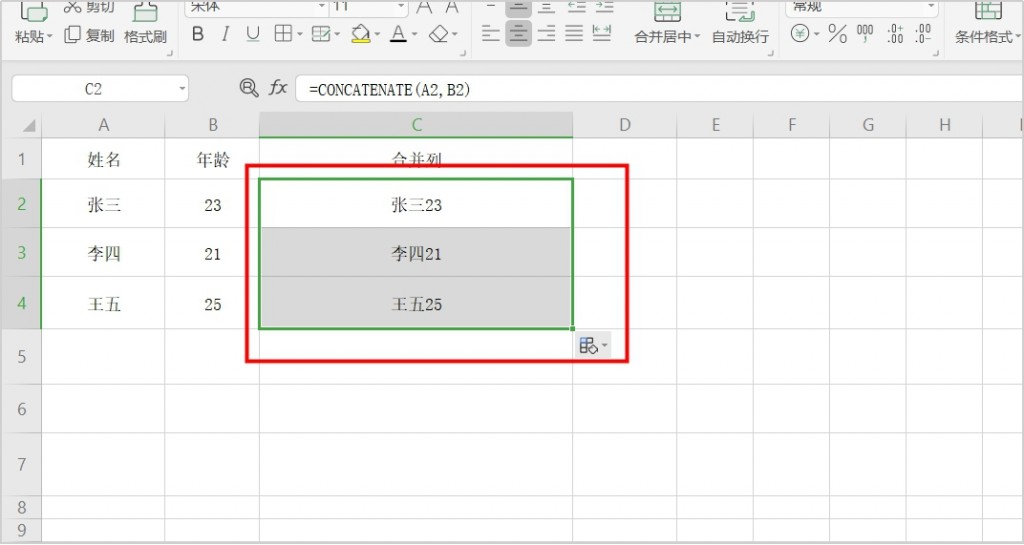
Task: Expand the Name Box dropdown showing C2
Action: pos(182,89)
